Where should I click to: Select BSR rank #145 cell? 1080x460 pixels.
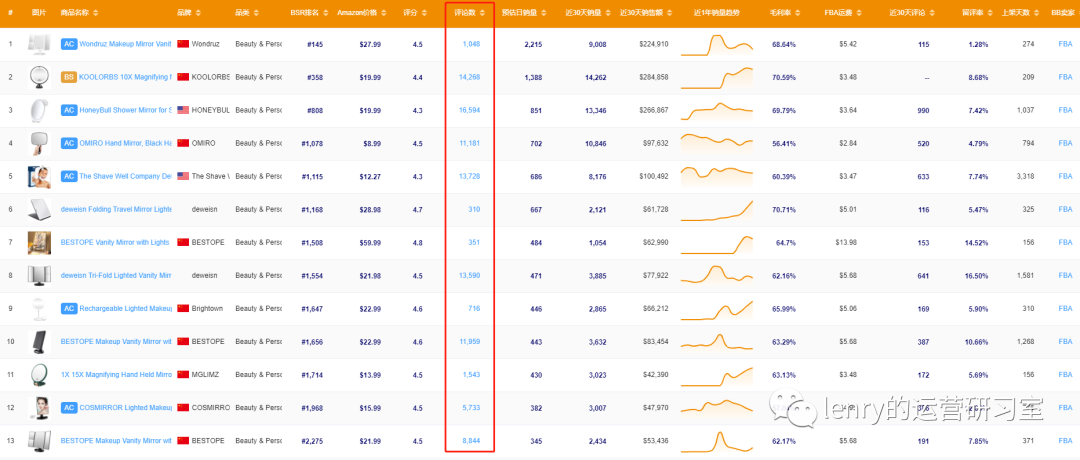pyautogui.click(x=315, y=44)
